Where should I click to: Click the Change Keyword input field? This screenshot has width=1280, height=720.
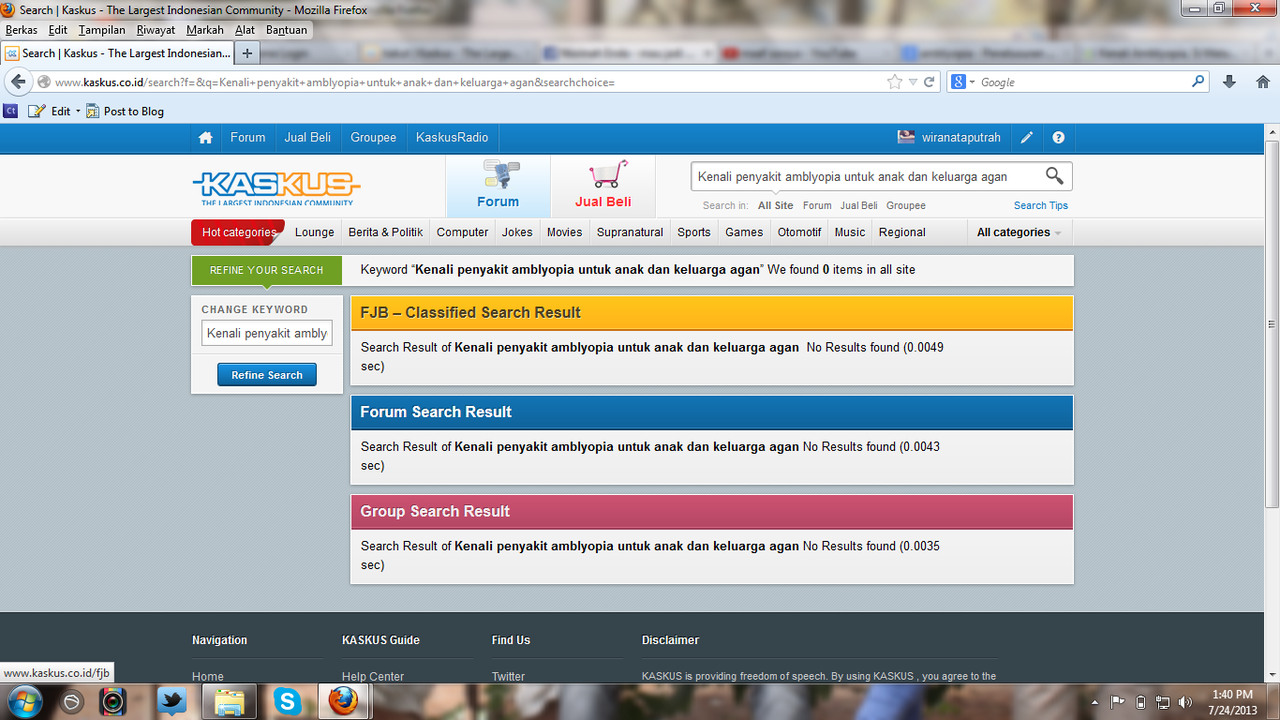point(267,333)
